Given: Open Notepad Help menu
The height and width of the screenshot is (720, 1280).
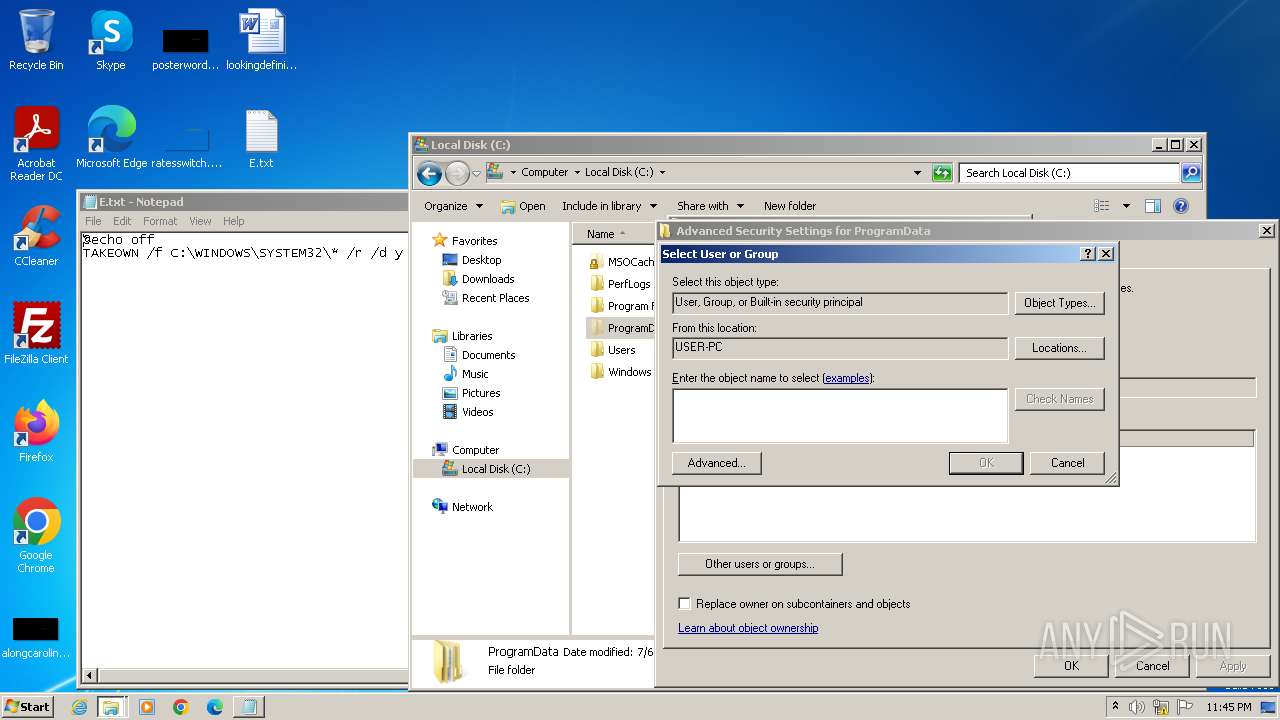Looking at the screenshot, I should (233, 221).
